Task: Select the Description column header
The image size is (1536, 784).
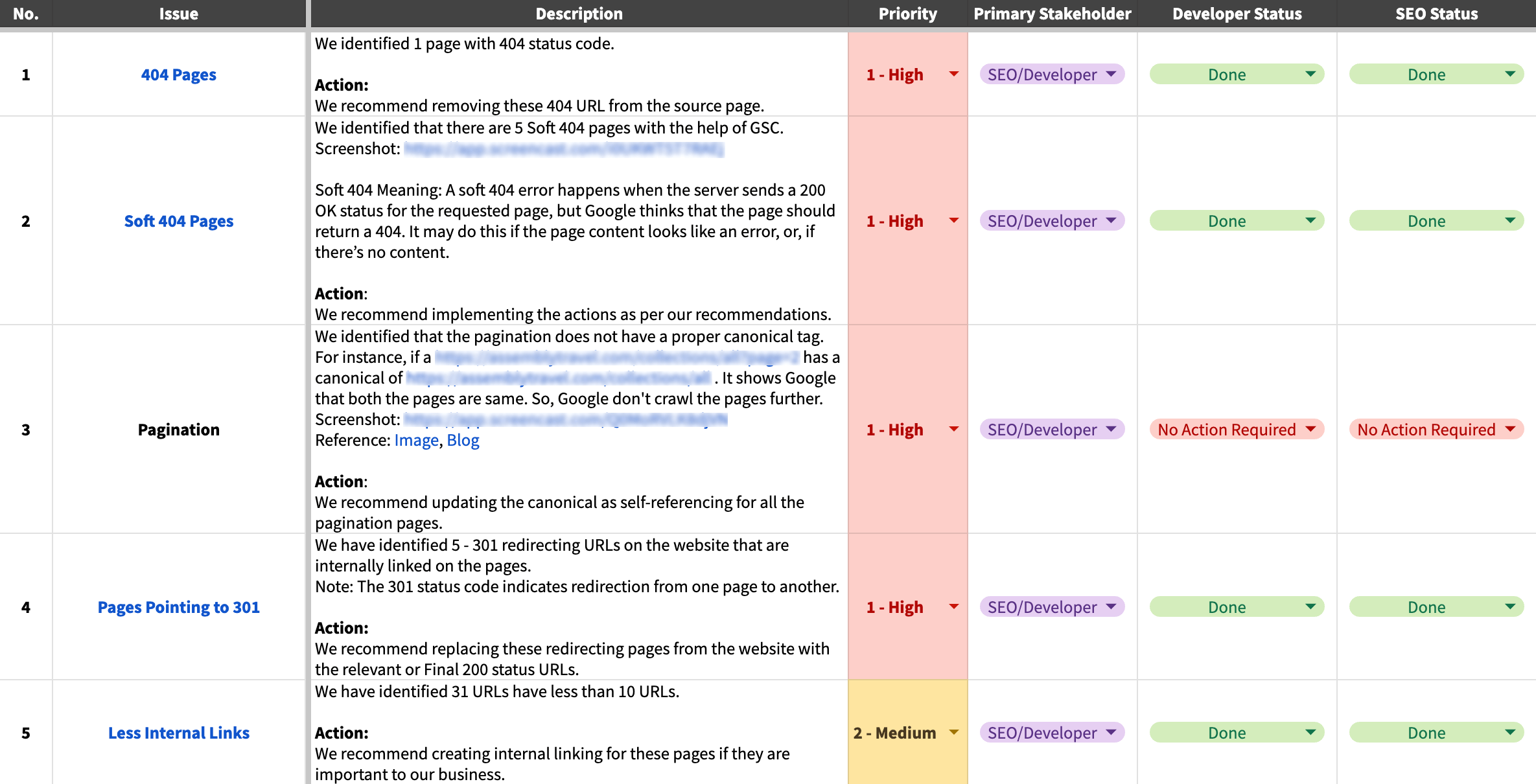Action: point(579,14)
